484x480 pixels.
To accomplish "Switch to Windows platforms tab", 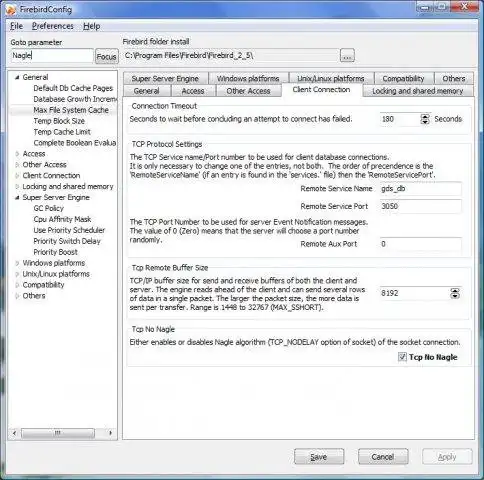I will (248, 79).
